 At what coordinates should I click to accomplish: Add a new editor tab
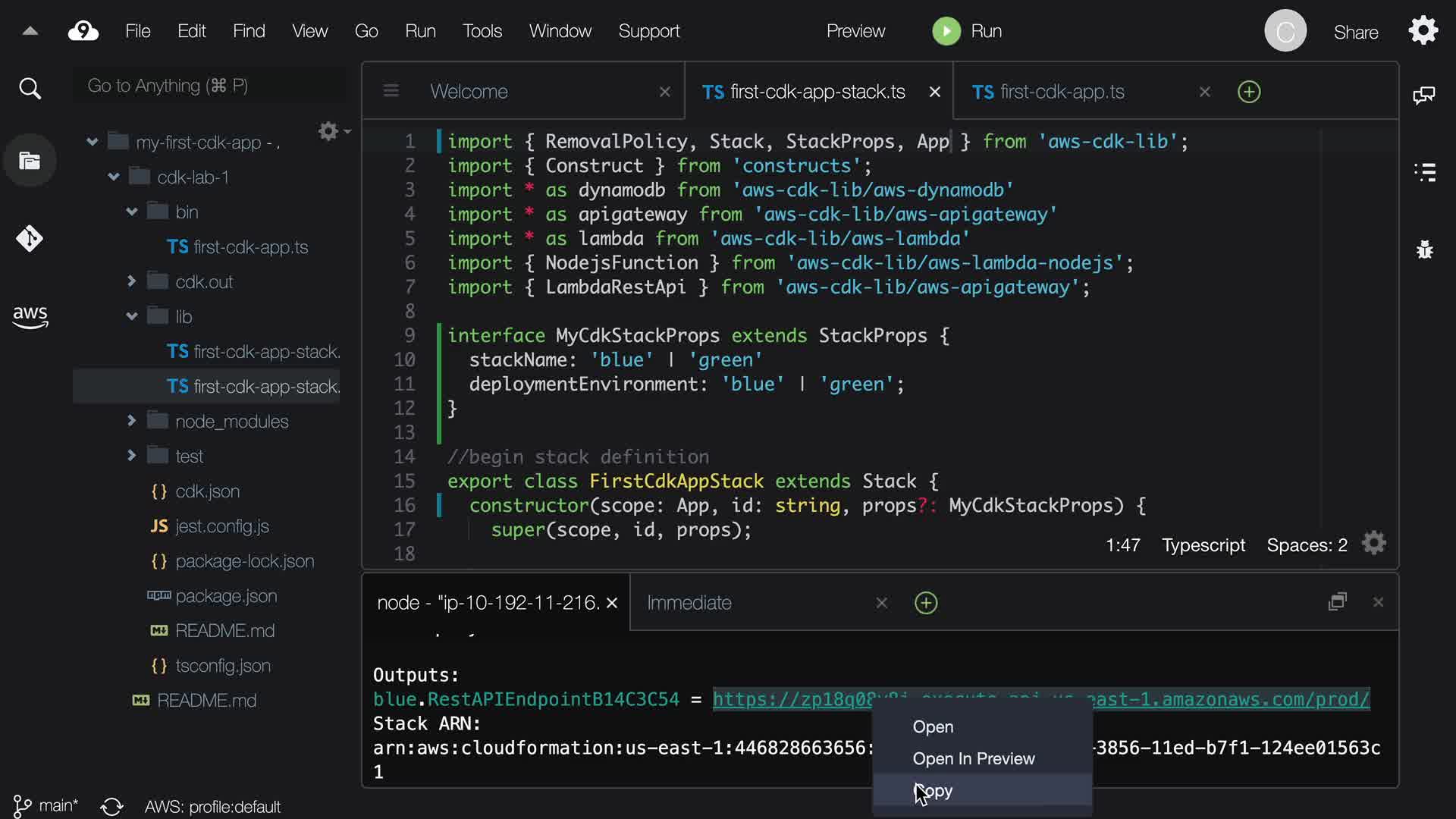pos(1248,92)
